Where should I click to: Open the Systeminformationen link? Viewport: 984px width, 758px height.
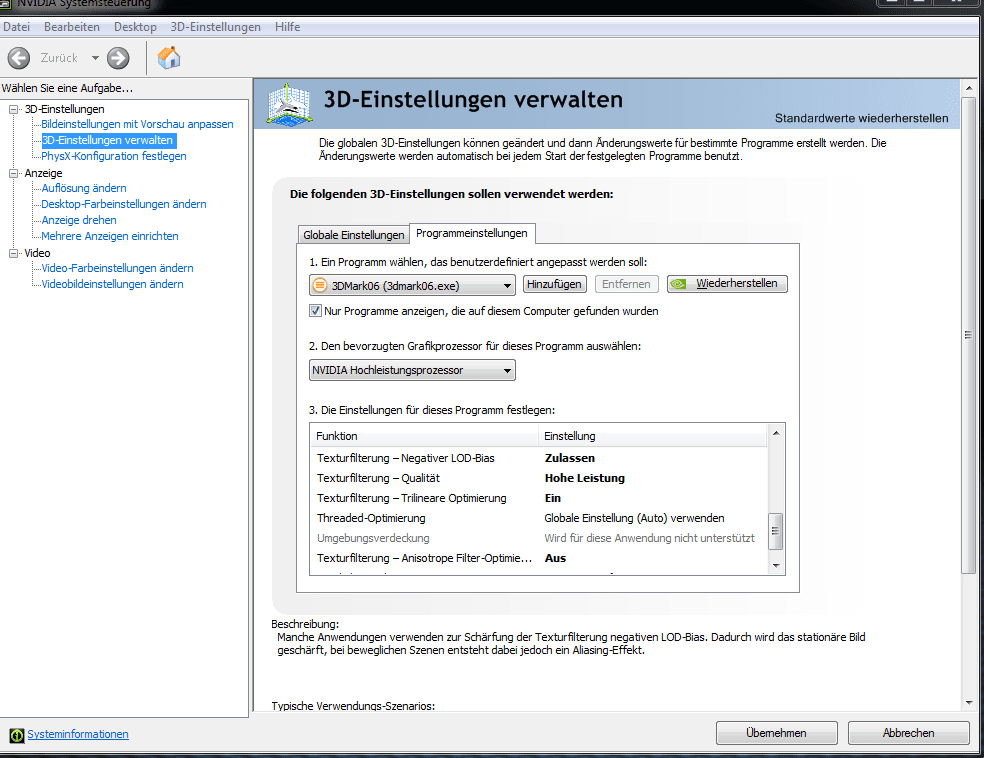pos(78,734)
